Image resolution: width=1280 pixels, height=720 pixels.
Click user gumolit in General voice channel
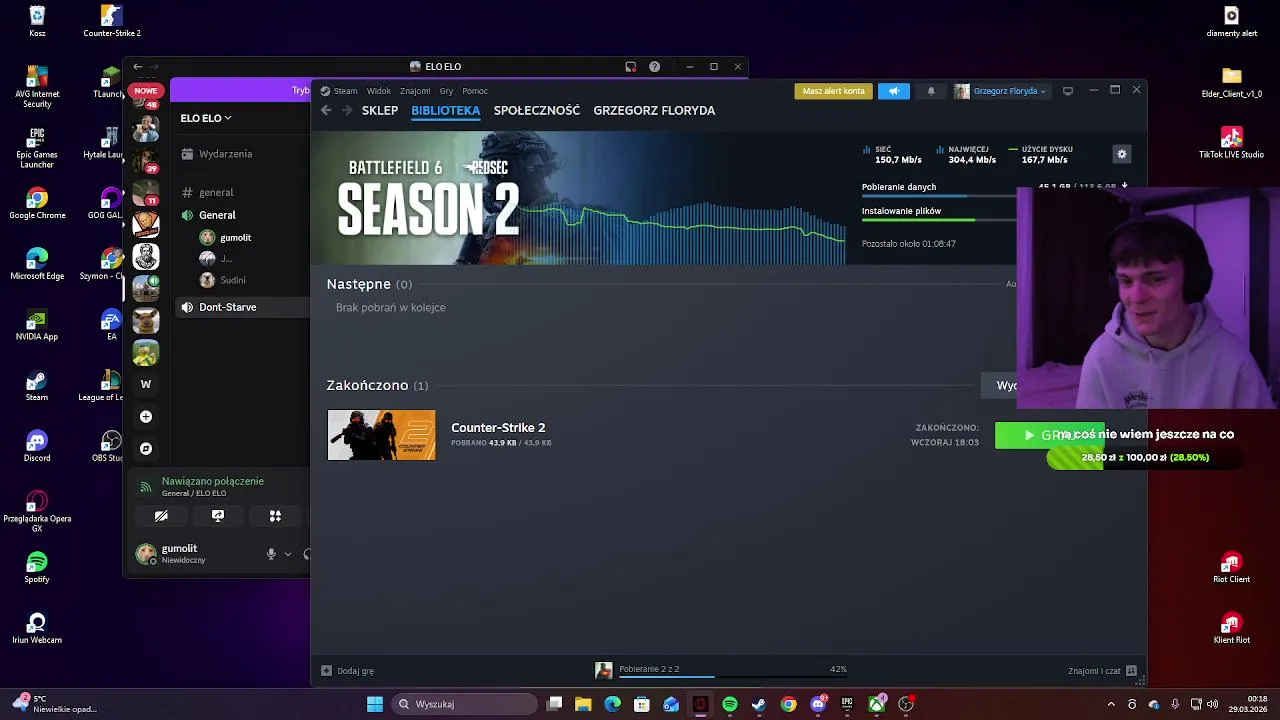tap(235, 238)
